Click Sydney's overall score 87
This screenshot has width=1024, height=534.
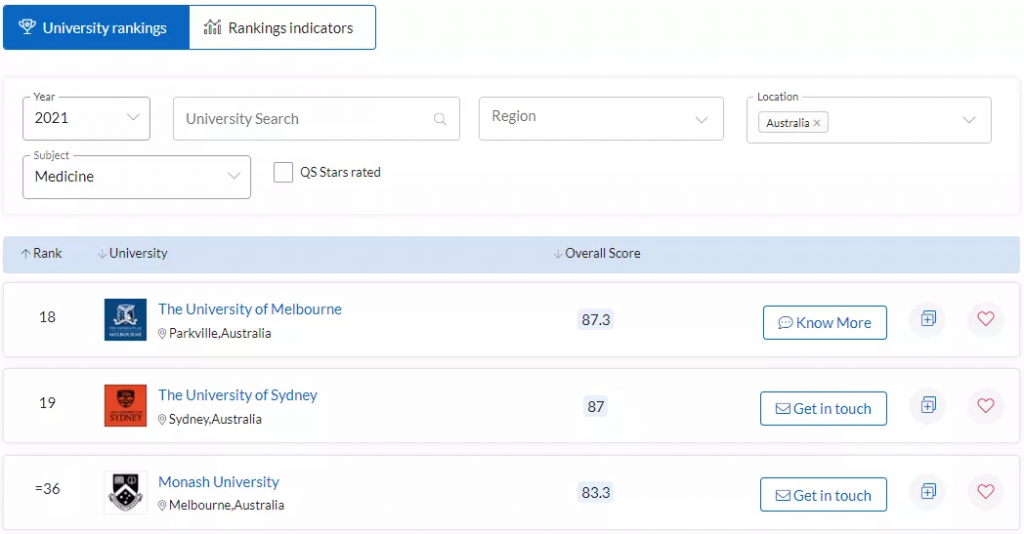click(596, 406)
